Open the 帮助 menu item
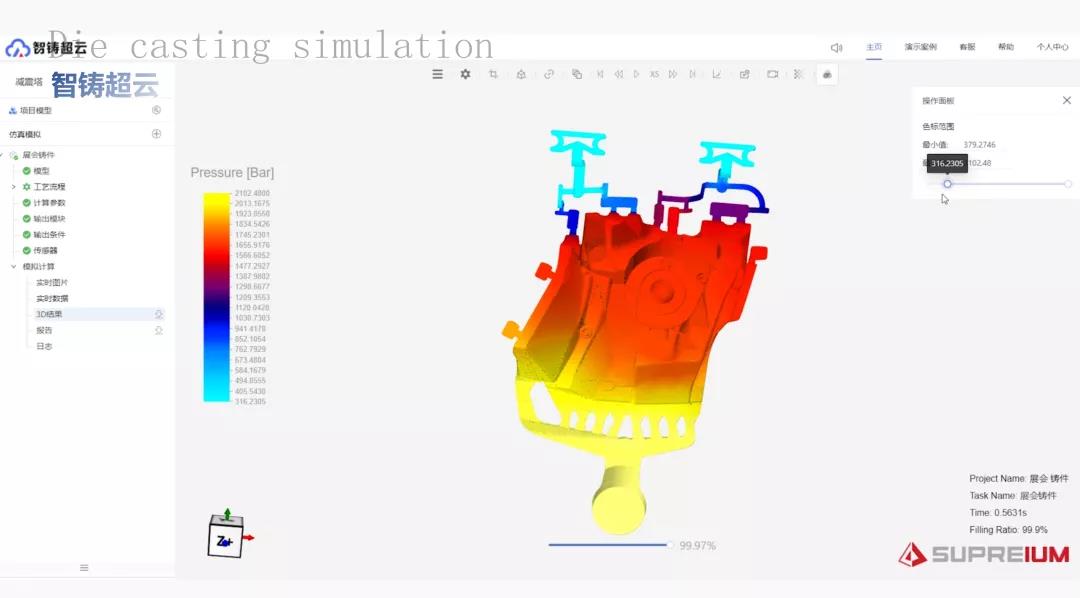Viewport: 1080px width, 598px height. (1005, 47)
